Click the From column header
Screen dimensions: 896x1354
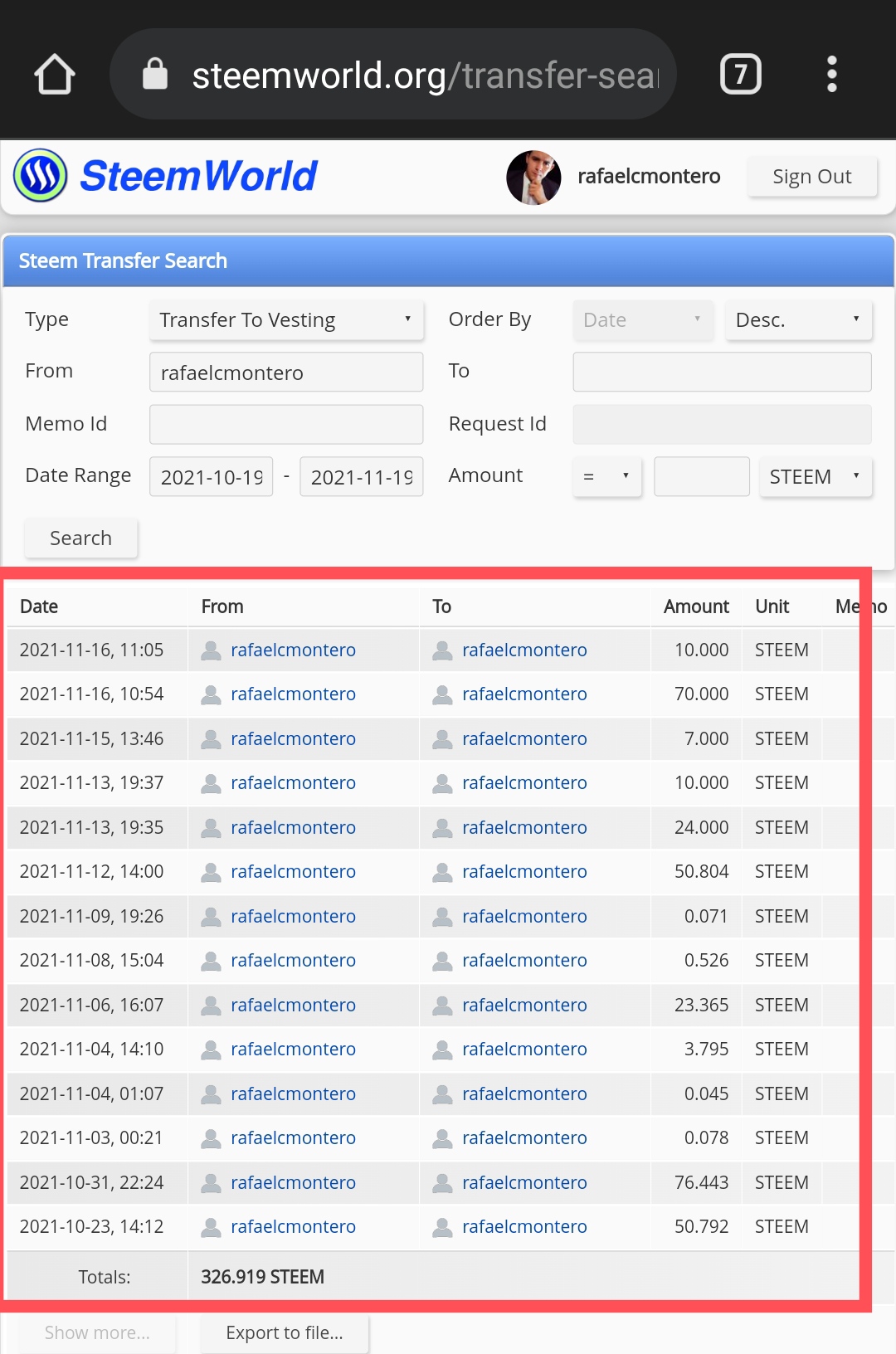(222, 606)
